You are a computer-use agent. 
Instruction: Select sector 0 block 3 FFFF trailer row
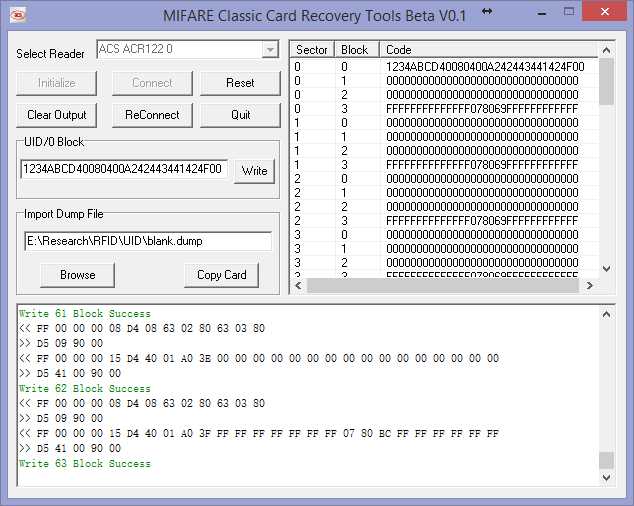(444, 109)
